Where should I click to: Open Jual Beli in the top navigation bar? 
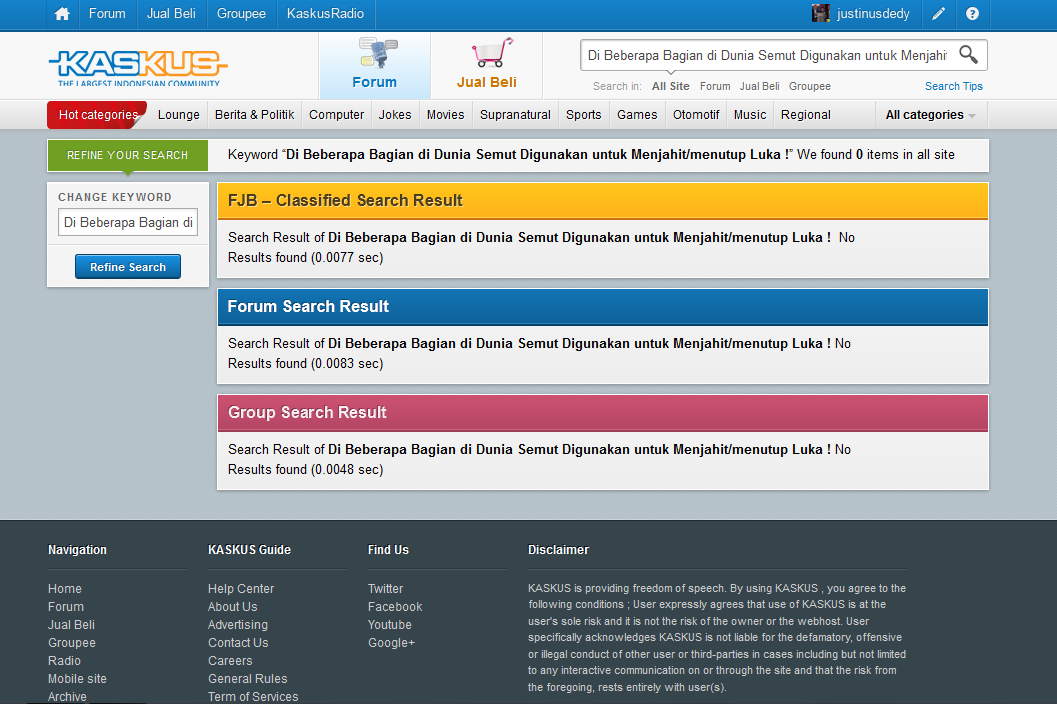click(x=171, y=13)
